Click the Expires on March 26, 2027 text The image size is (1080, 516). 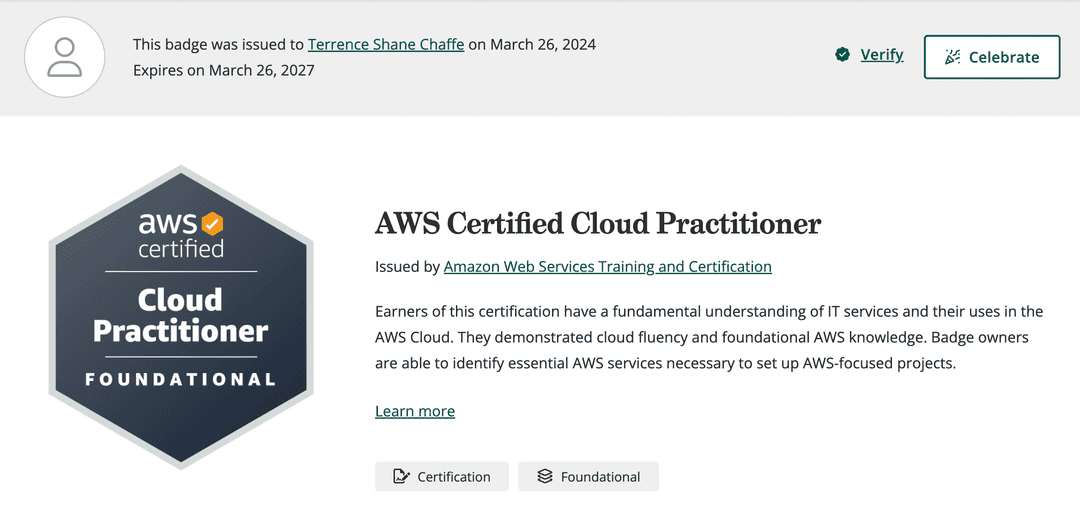(224, 71)
